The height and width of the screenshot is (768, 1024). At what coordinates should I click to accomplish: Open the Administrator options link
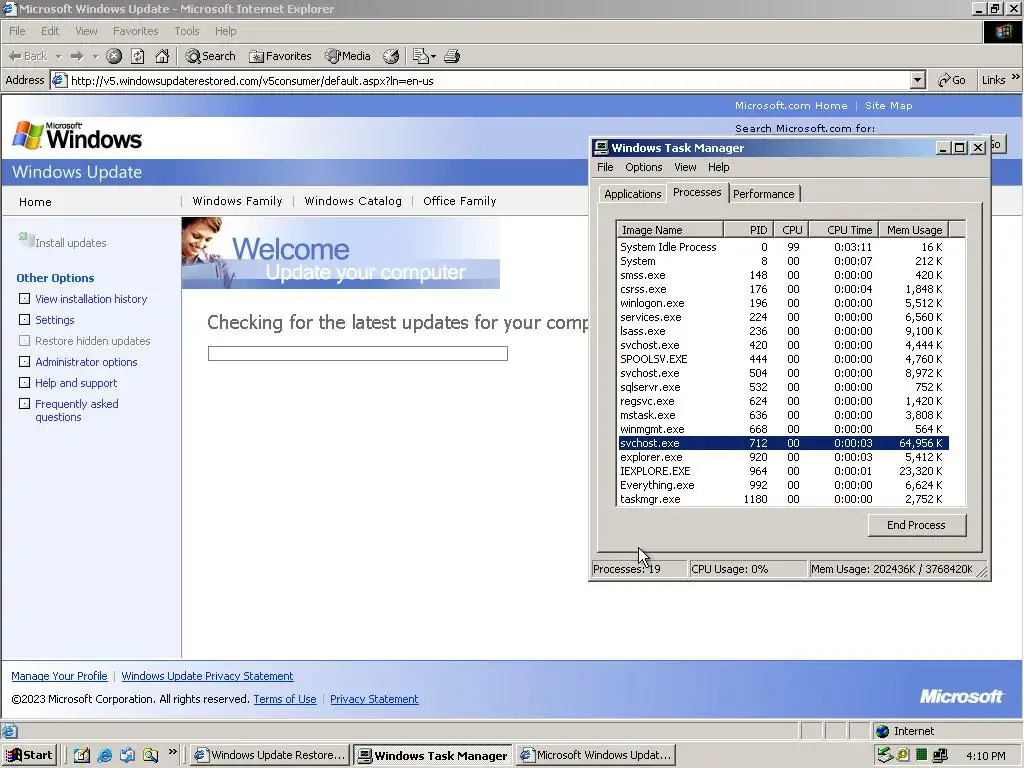pyautogui.click(x=86, y=362)
